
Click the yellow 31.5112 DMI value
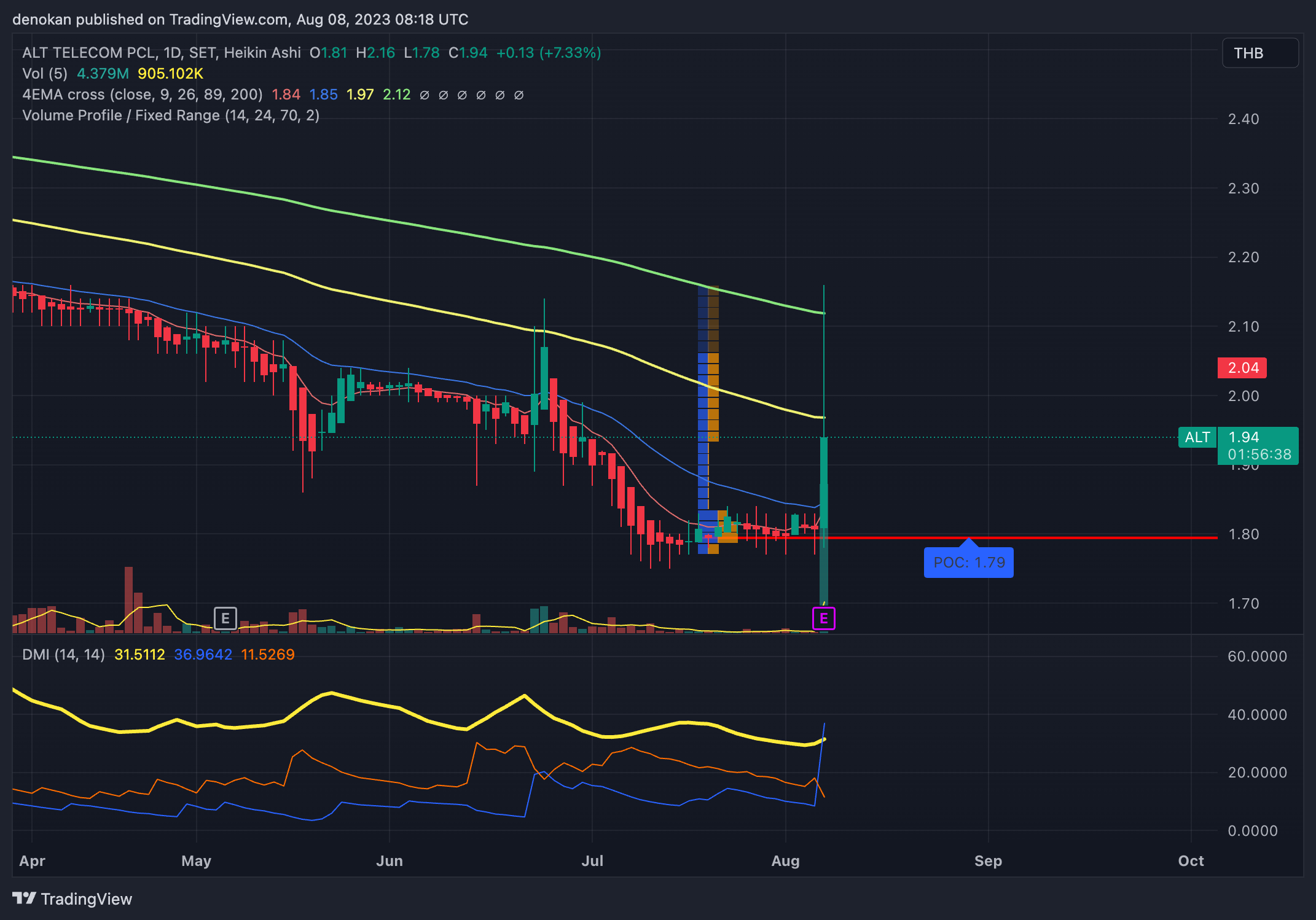click(139, 655)
